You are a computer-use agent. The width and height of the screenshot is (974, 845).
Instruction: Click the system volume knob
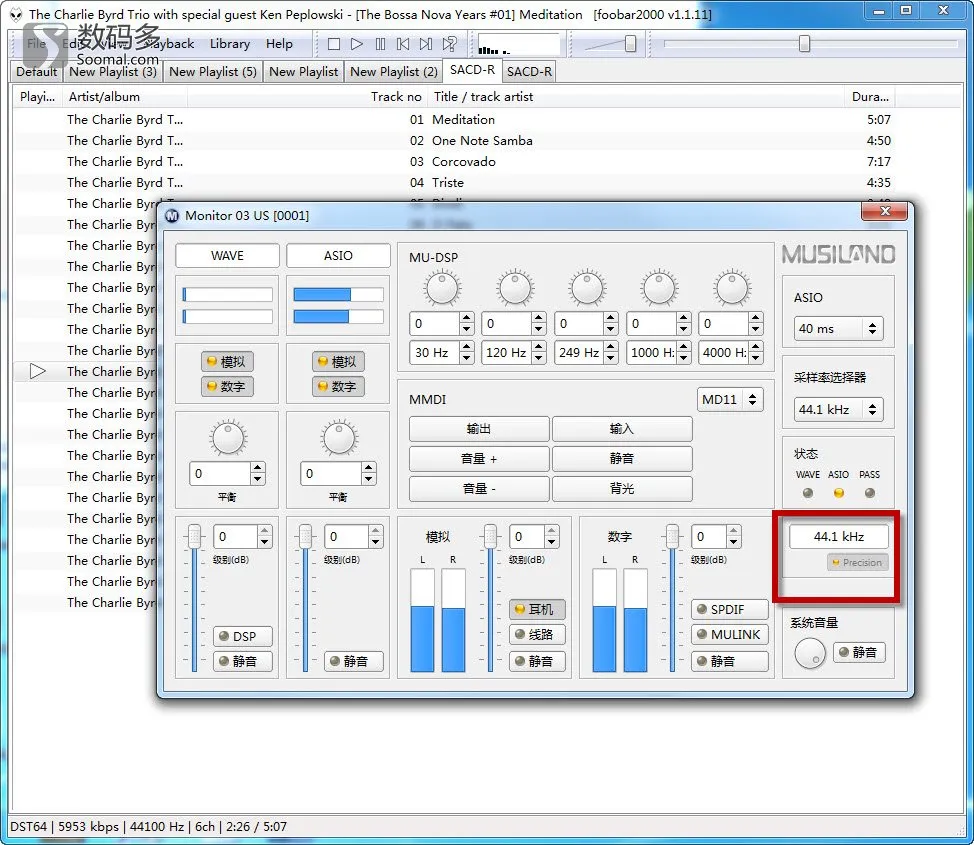[810, 653]
